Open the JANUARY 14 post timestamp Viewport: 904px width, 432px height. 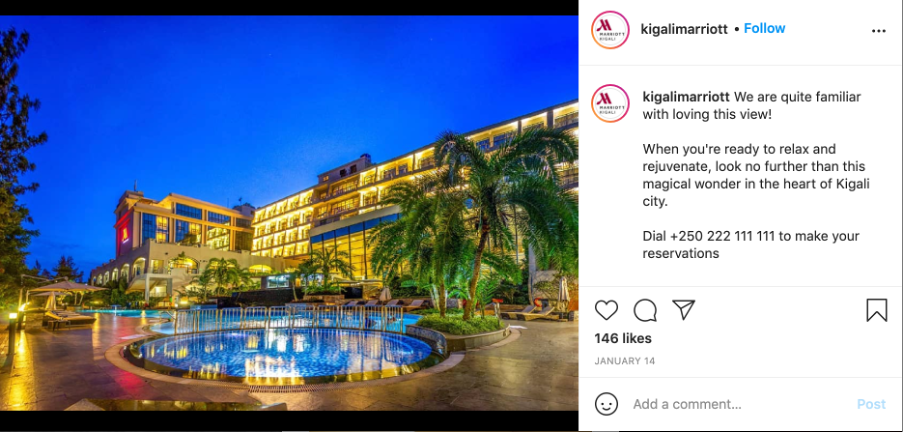tap(625, 361)
